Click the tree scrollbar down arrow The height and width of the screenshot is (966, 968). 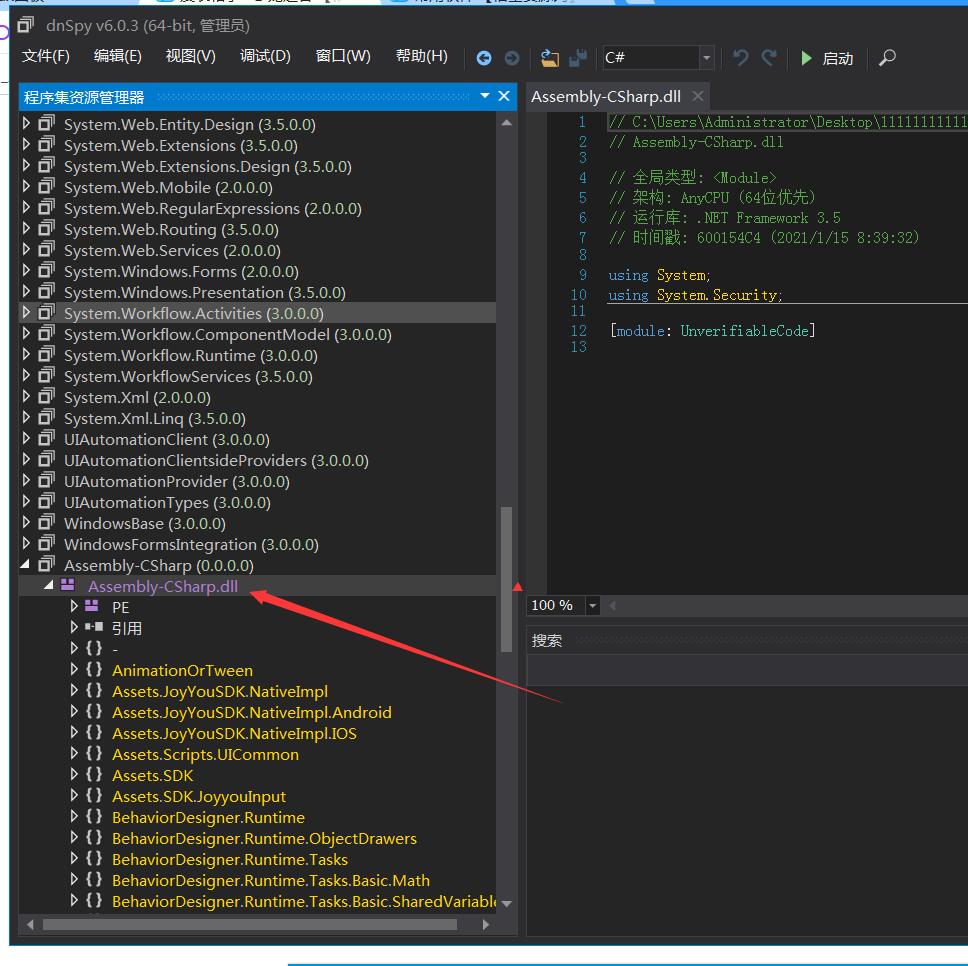[506, 903]
